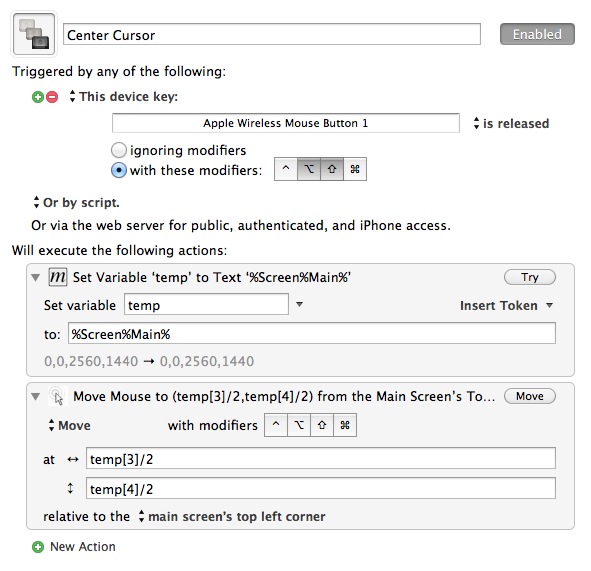Toggle Option modifier in trigger modifiers

[309, 169]
